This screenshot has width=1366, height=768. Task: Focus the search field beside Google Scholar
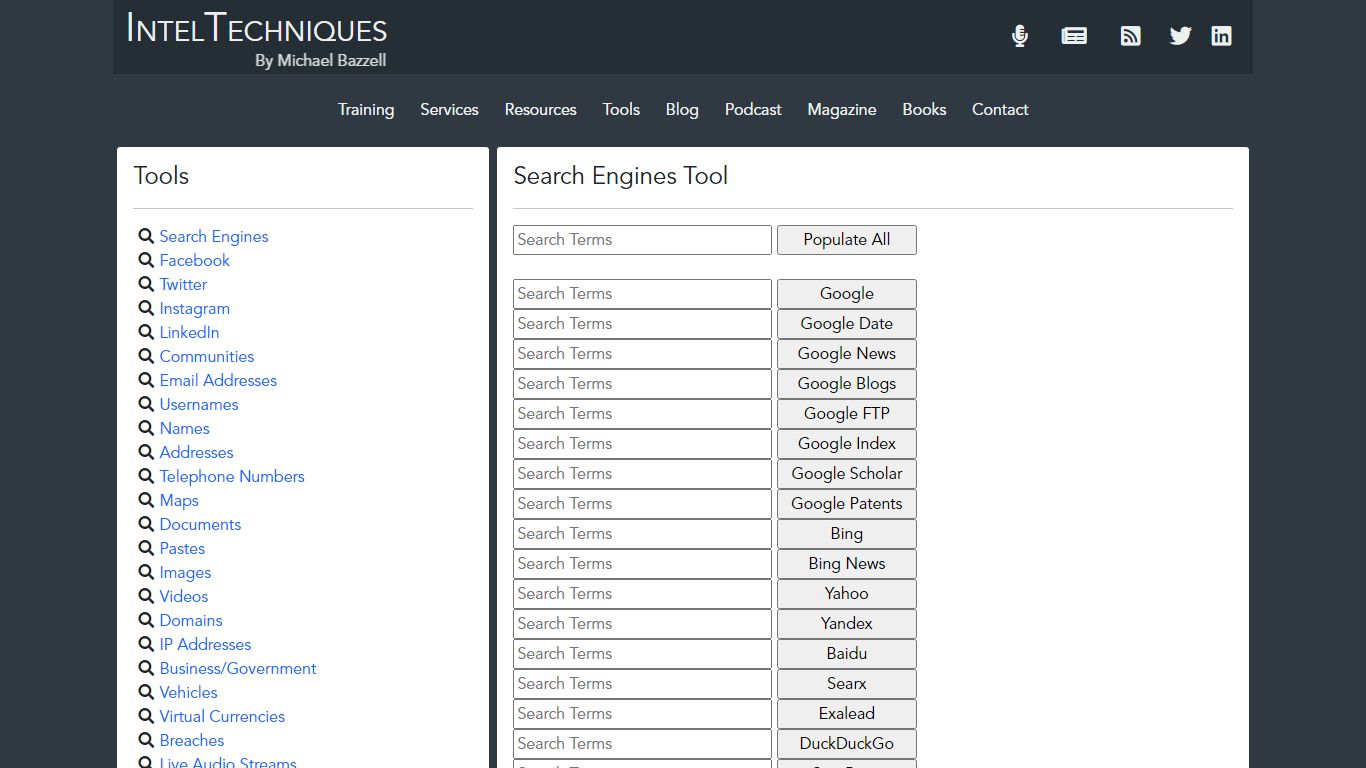[x=642, y=474]
